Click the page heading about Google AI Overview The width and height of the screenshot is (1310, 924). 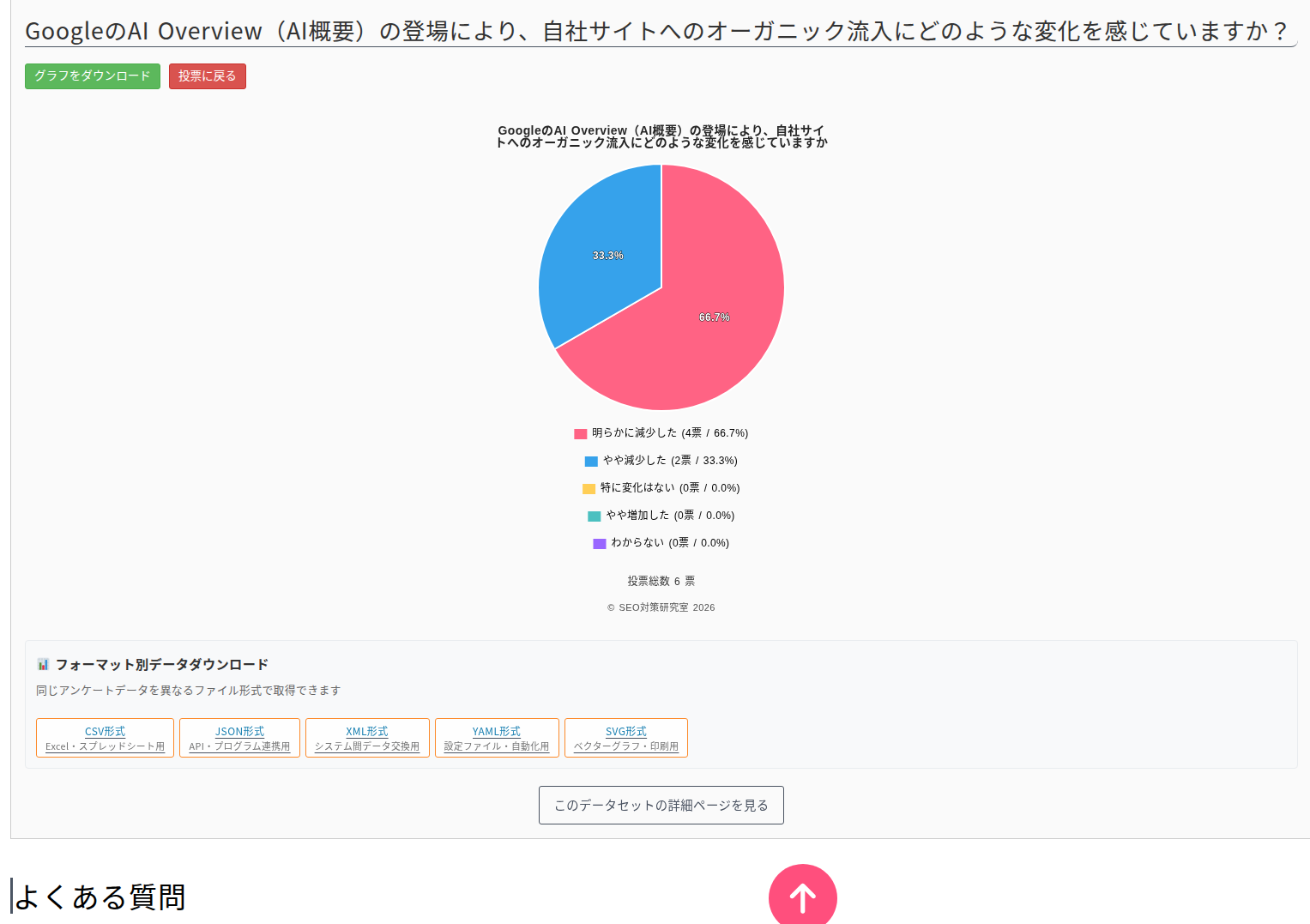point(656,31)
